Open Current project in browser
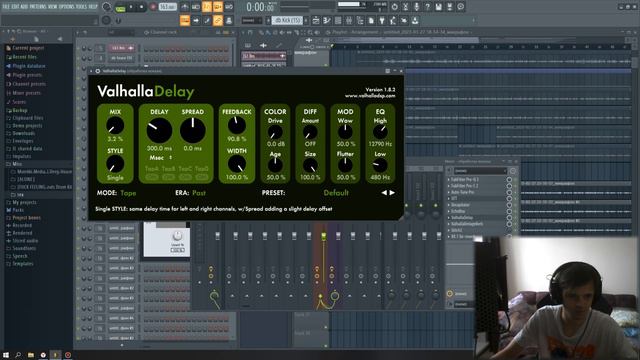Screen dimensions: 640x360 28,48
